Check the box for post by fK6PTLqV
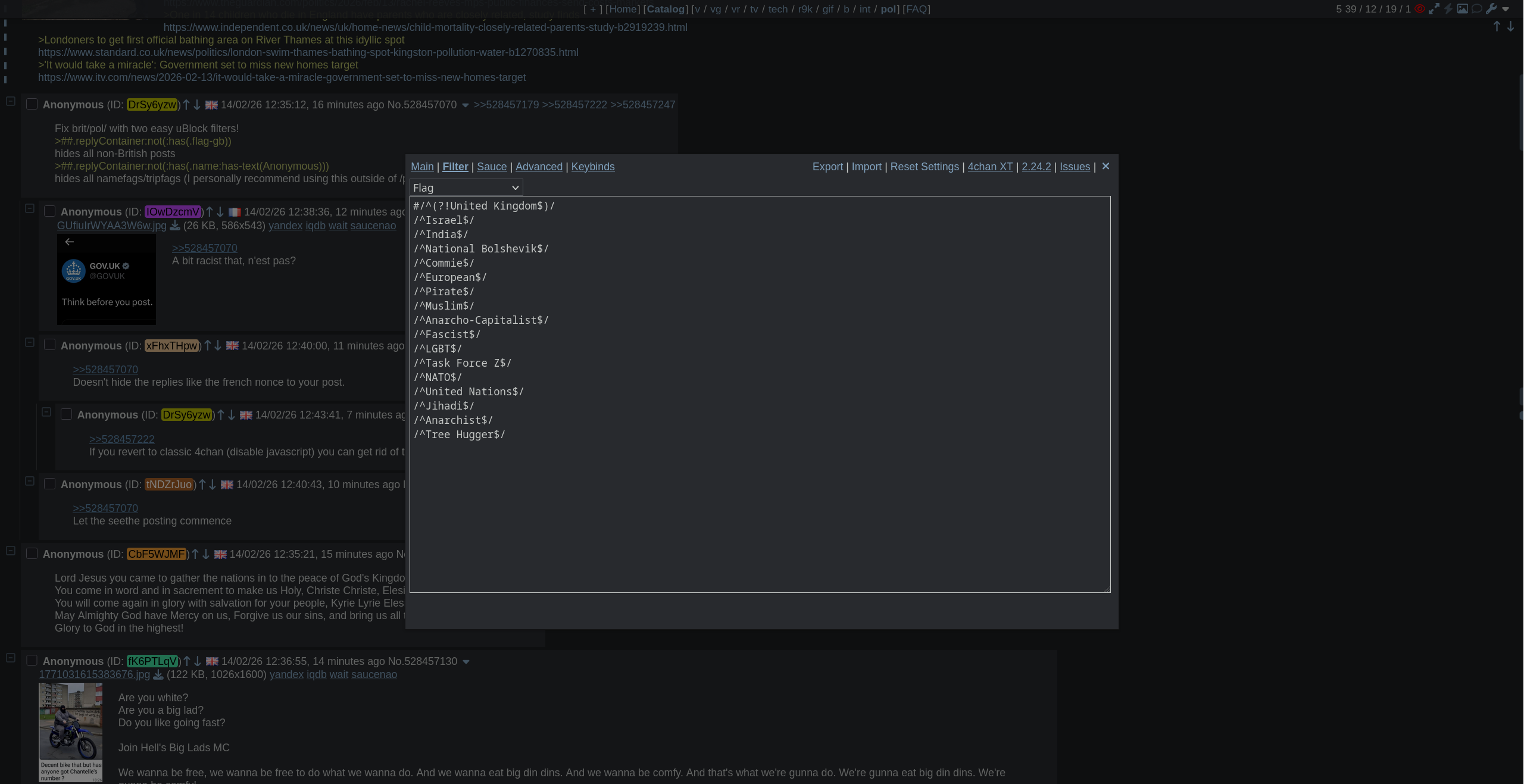This screenshot has width=1524, height=784. (32, 661)
